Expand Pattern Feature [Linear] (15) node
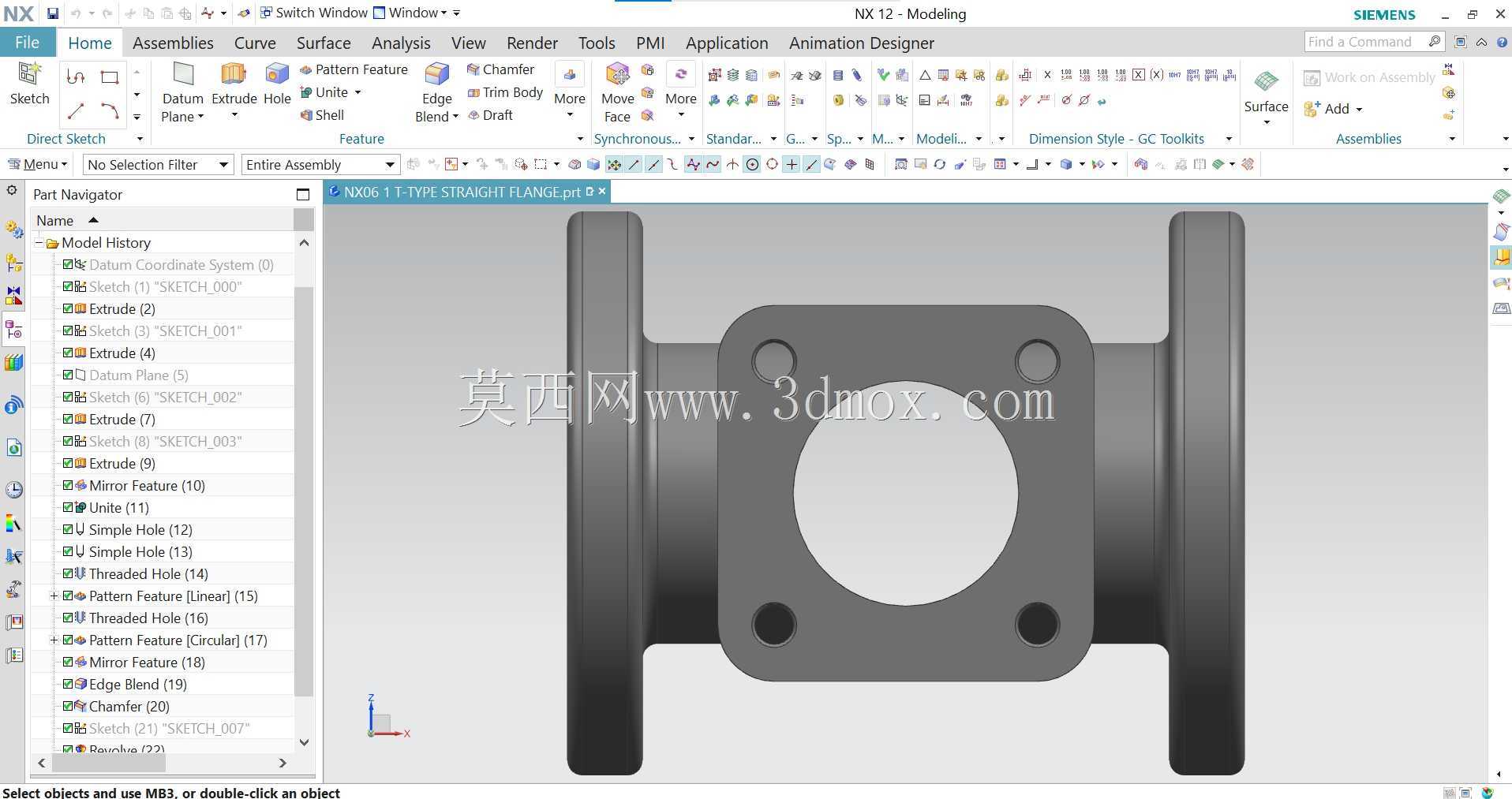 tap(54, 596)
